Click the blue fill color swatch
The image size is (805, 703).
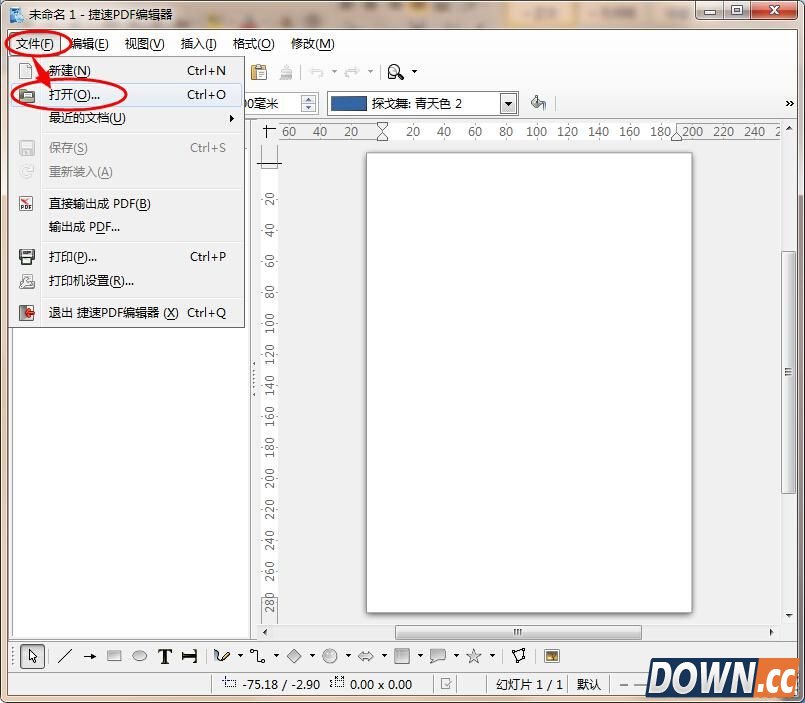click(x=348, y=103)
